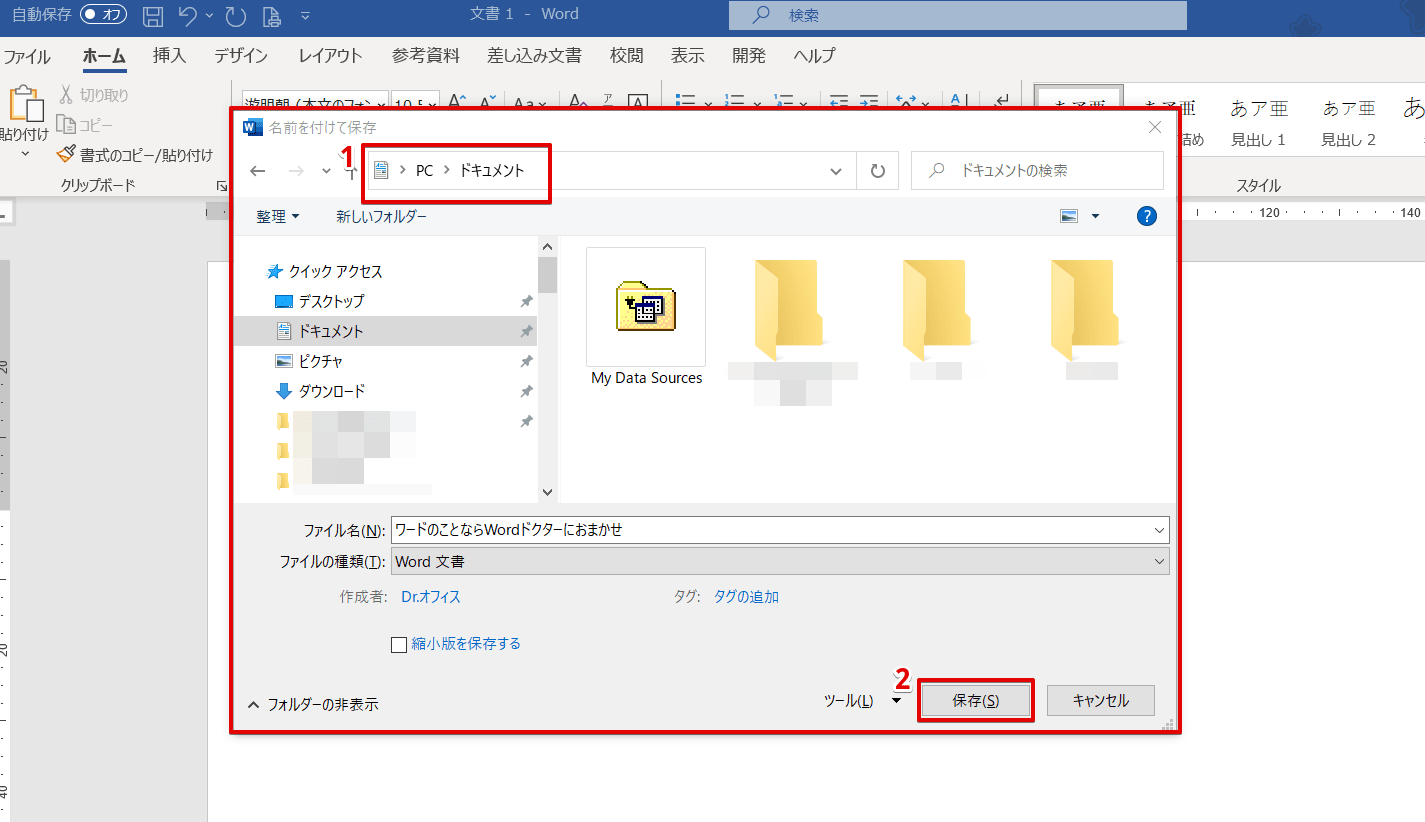Click the ドキュメントの検索 search field

(x=1037, y=171)
